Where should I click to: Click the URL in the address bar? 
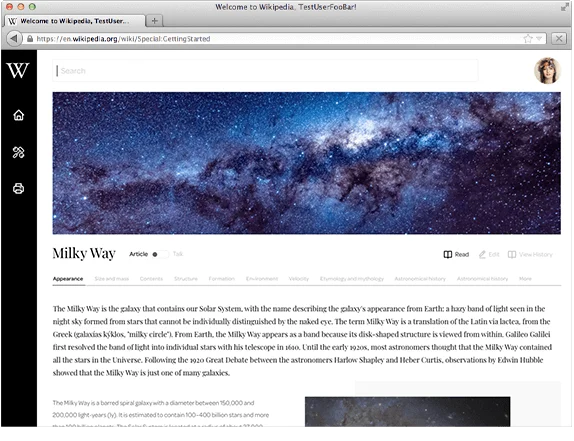coord(123,39)
